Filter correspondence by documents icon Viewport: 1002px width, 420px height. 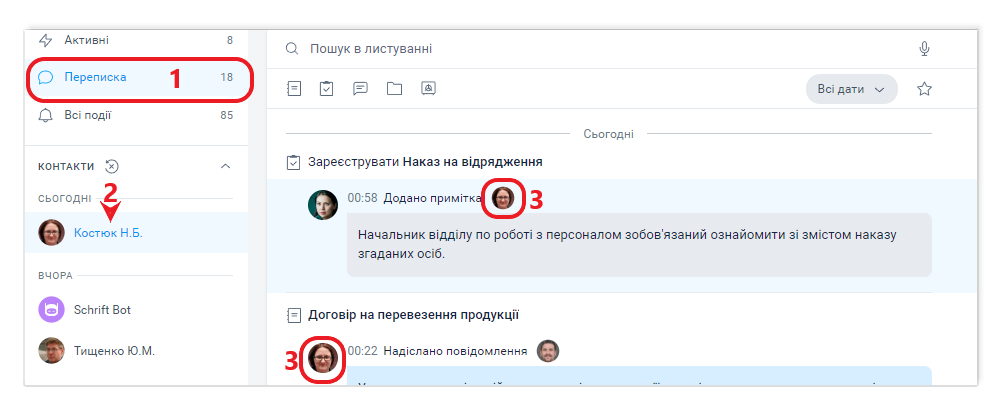tap(294, 89)
